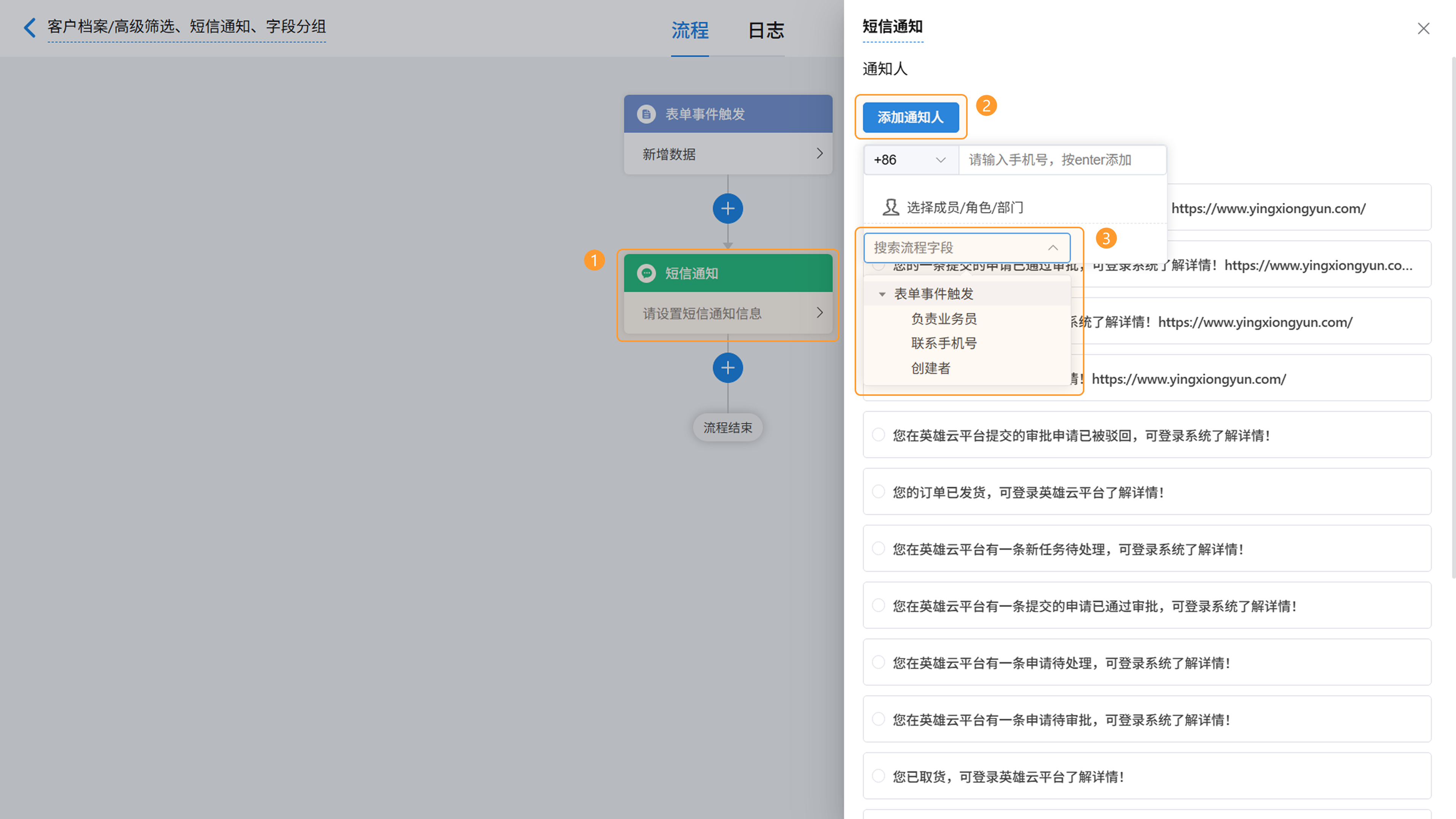Select the 订单已发货 template radio

[x=879, y=492]
